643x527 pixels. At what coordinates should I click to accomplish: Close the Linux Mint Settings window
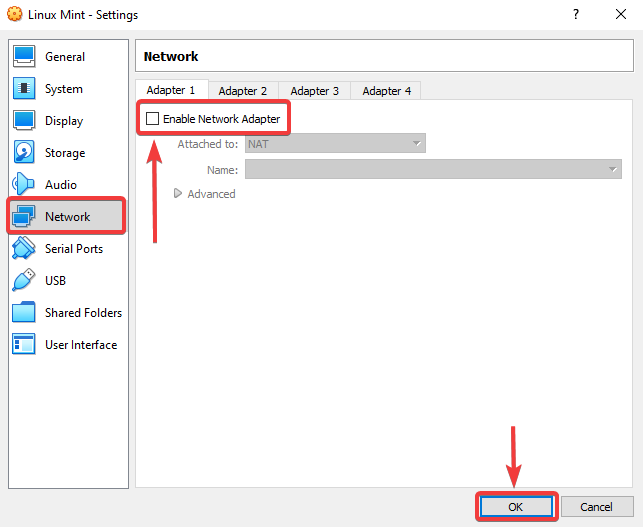(x=621, y=14)
